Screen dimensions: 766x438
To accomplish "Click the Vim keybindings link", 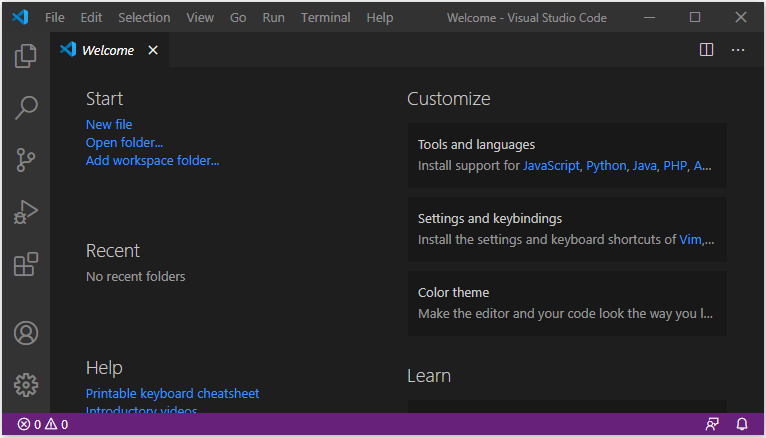I will [690, 240].
